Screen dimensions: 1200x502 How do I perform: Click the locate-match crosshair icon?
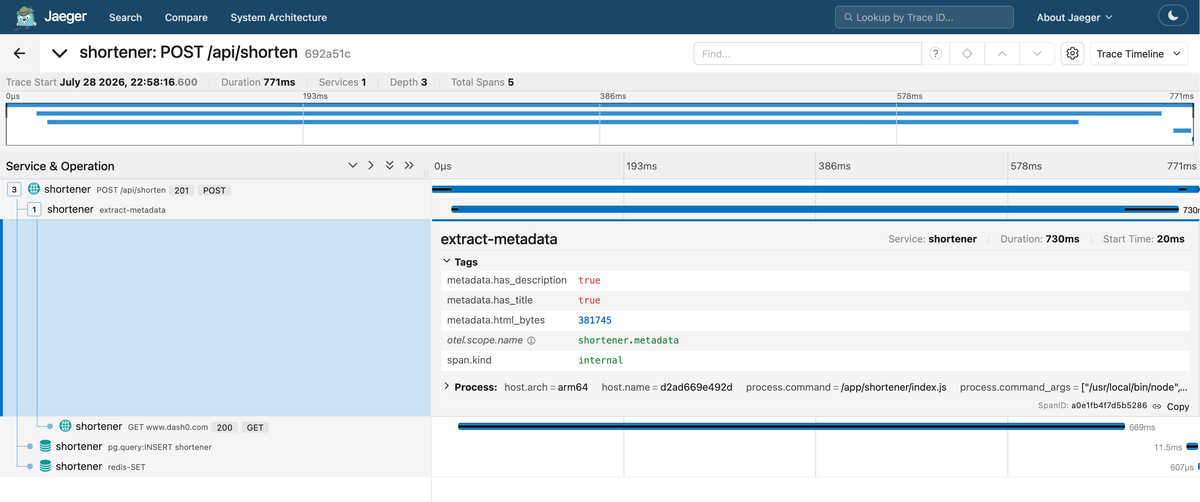(967, 53)
